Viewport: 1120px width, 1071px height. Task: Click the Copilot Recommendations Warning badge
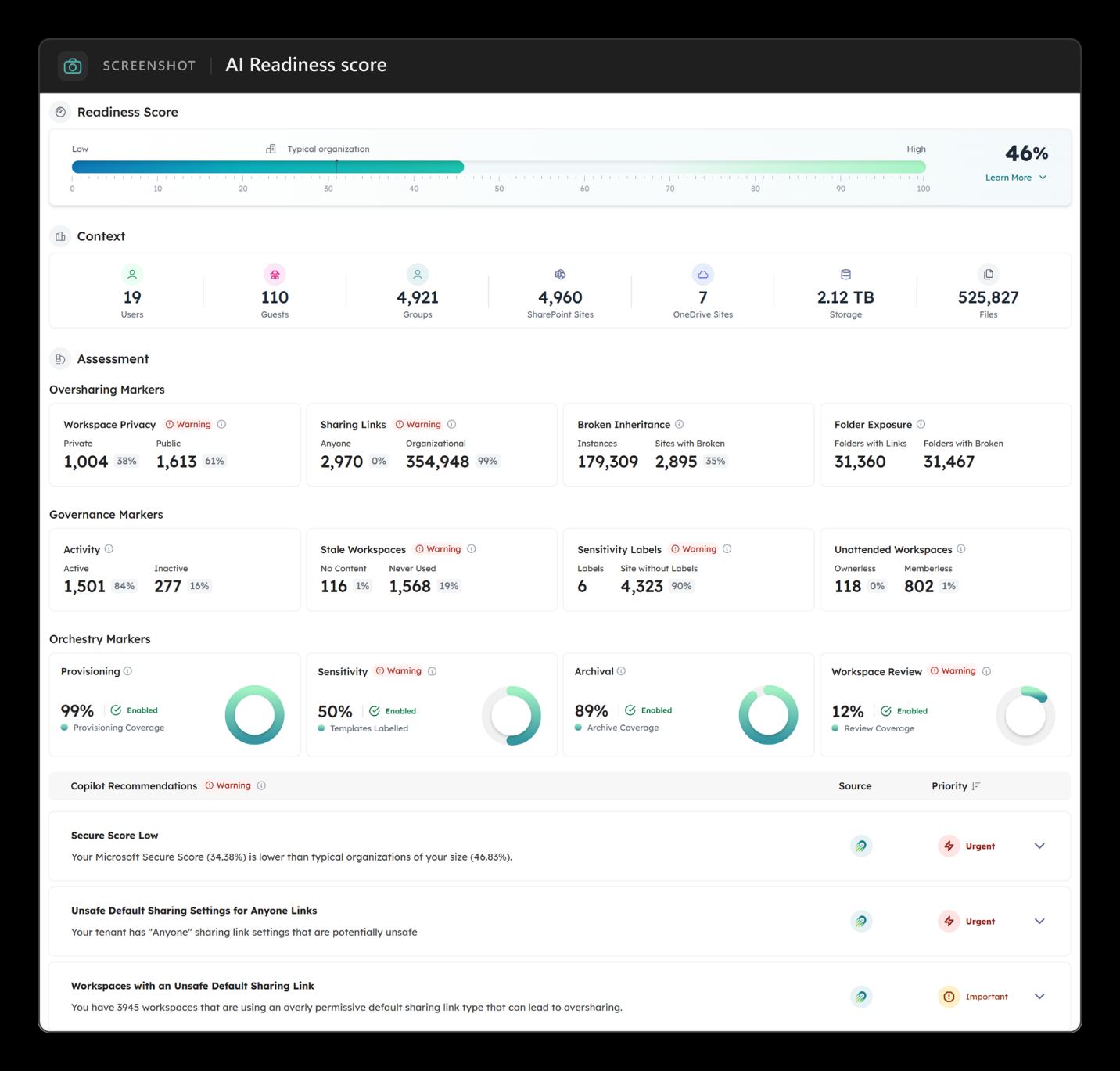228,785
